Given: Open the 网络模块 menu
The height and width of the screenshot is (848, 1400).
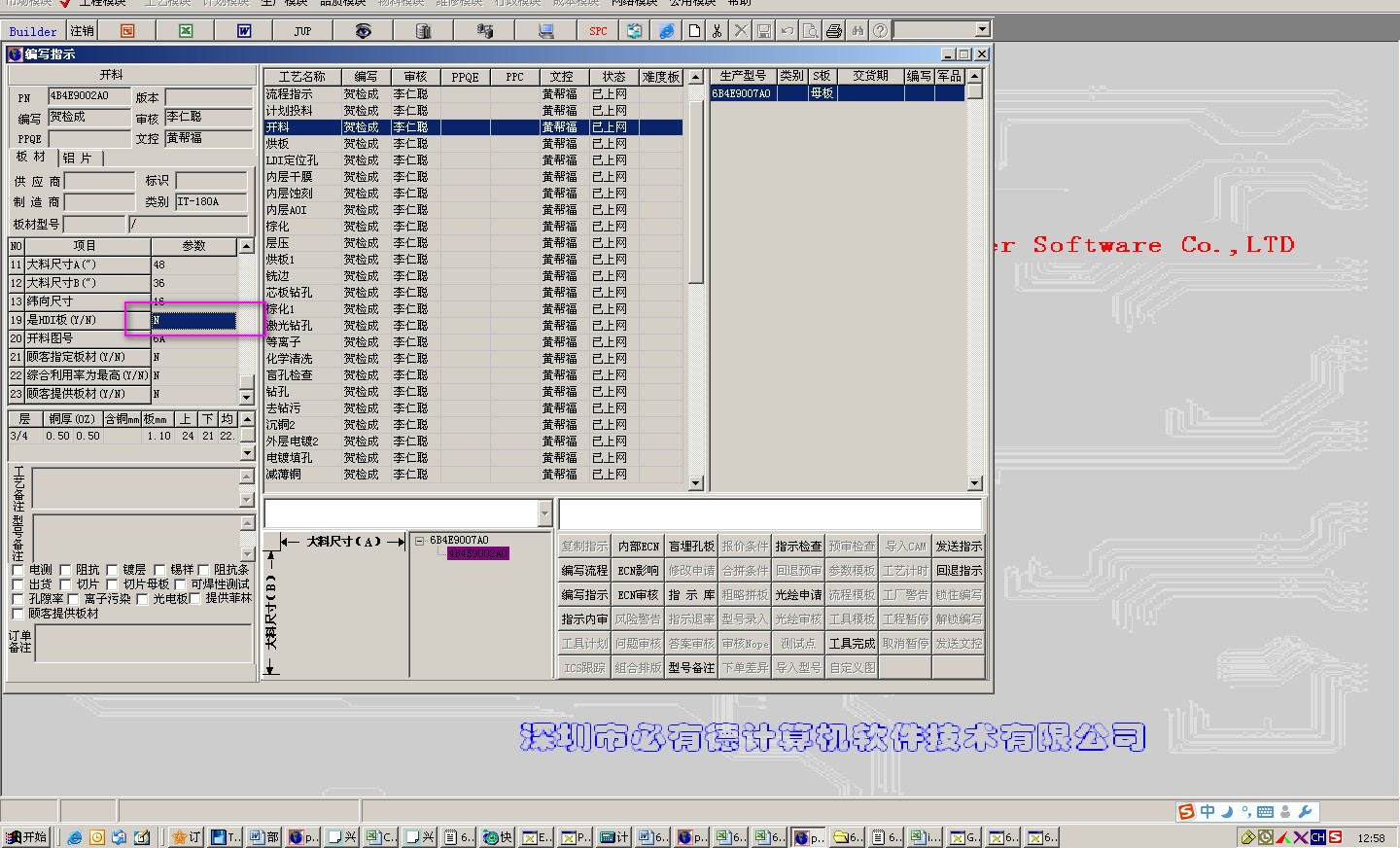Looking at the screenshot, I should (x=634, y=3).
